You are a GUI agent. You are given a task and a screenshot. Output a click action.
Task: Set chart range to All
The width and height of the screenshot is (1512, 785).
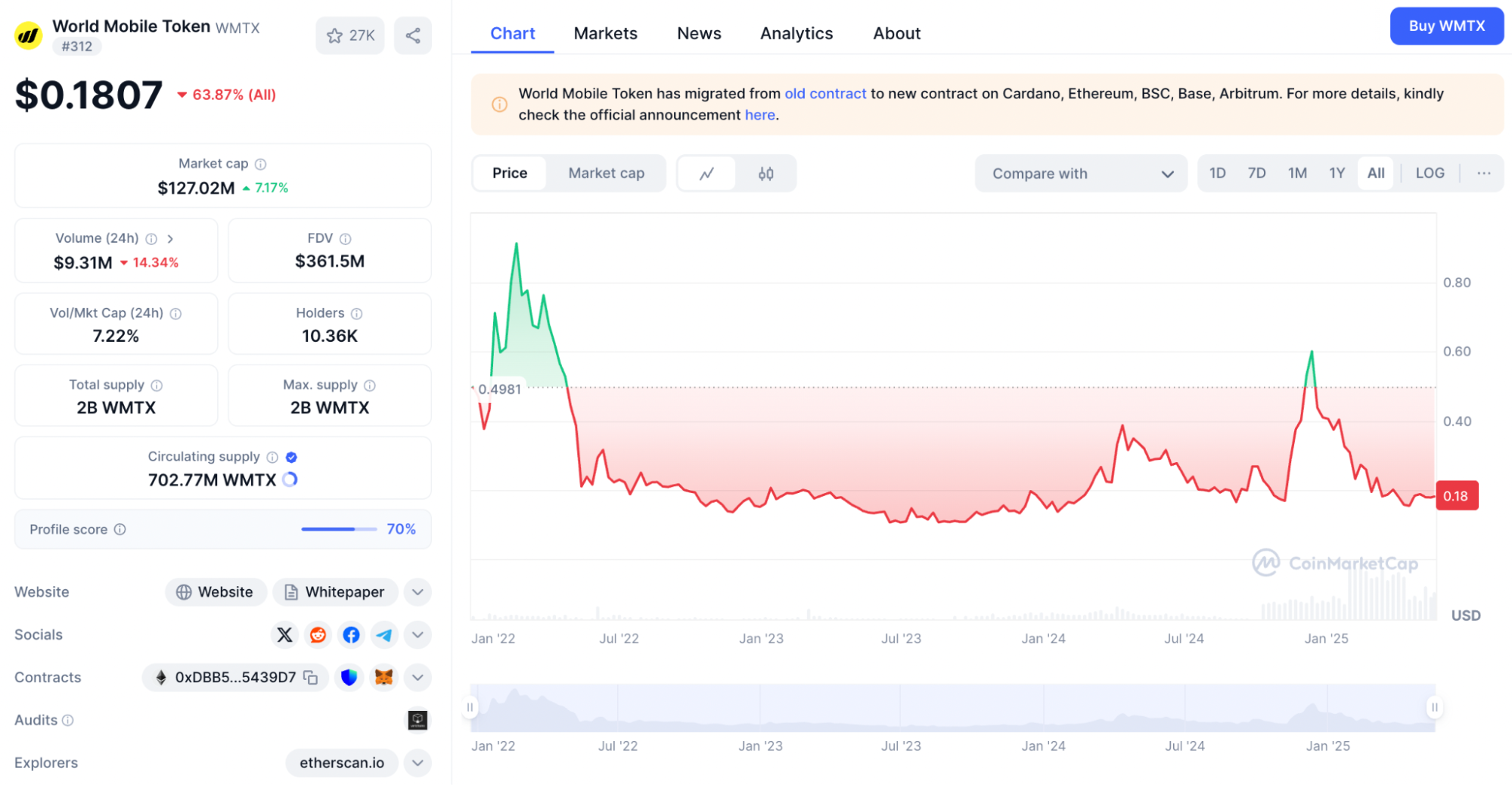(x=1376, y=173)
